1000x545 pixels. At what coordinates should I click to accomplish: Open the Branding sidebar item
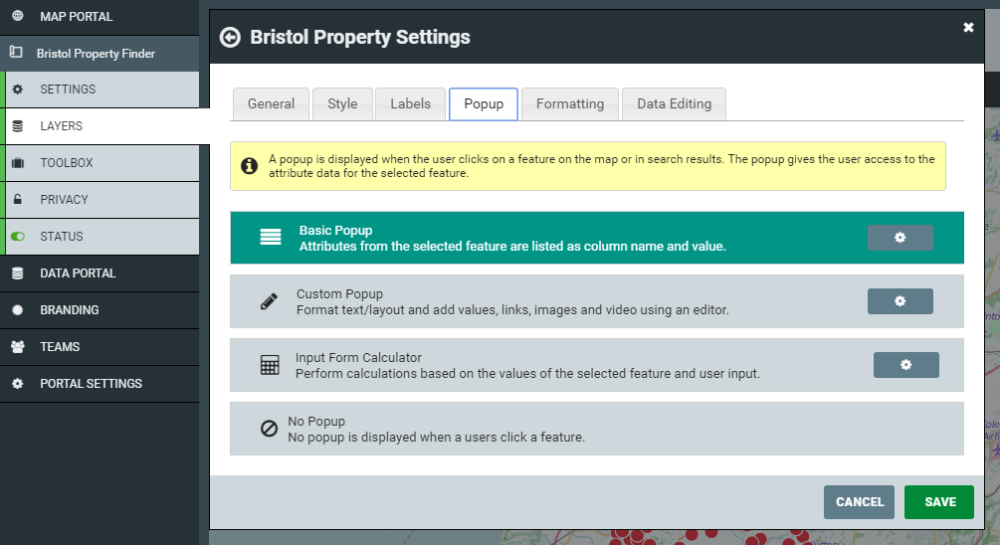point(99,310)
